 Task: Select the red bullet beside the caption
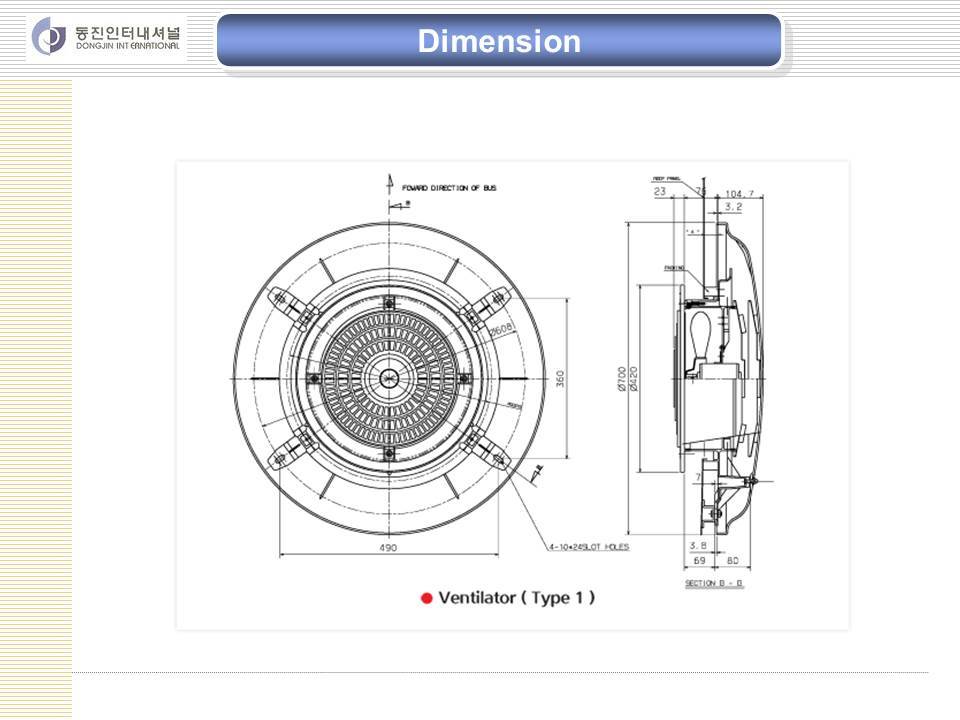point(427,597)
